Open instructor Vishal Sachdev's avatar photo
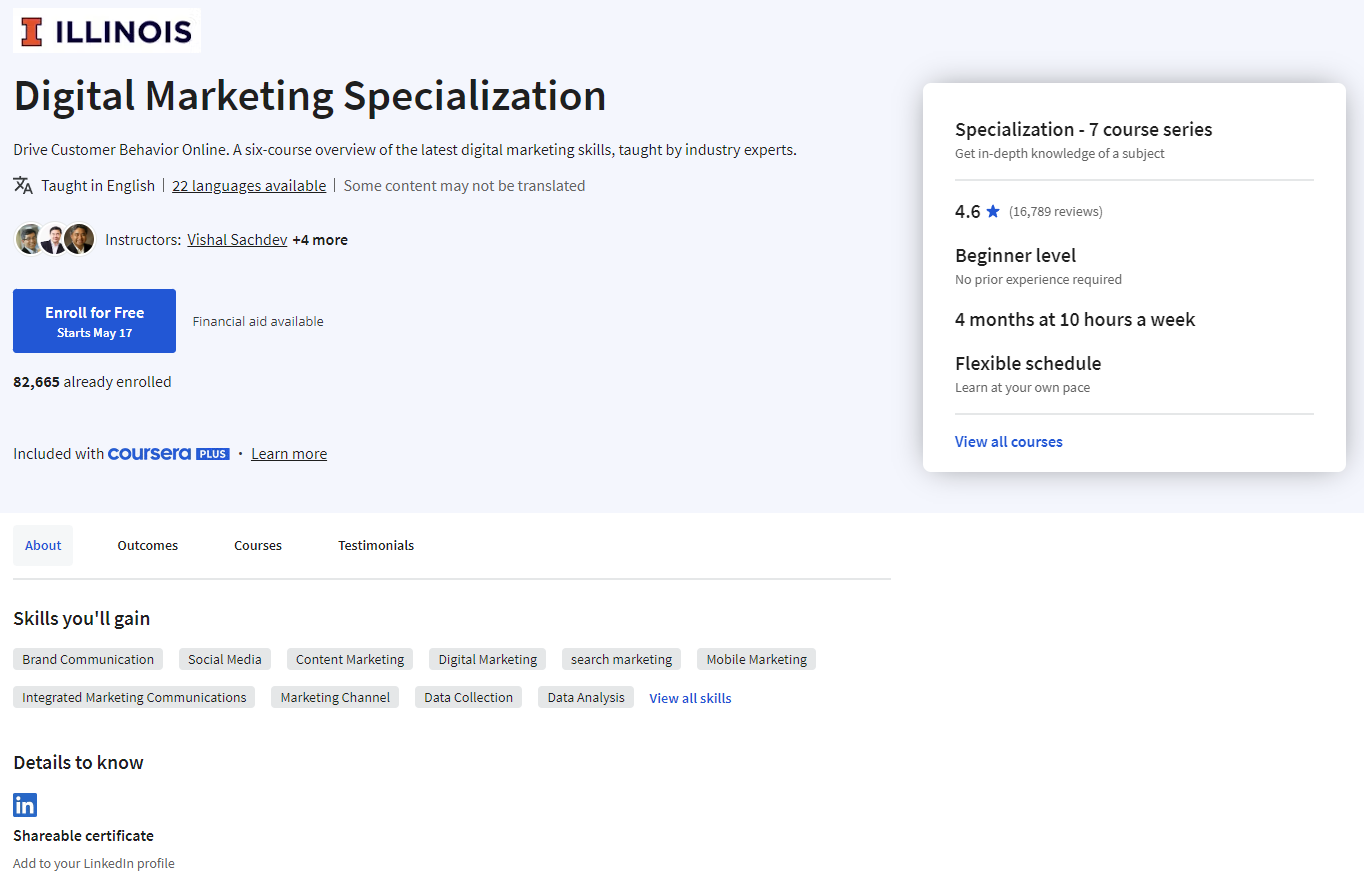This screenshot has width=1364, height=889. [30, 239]
